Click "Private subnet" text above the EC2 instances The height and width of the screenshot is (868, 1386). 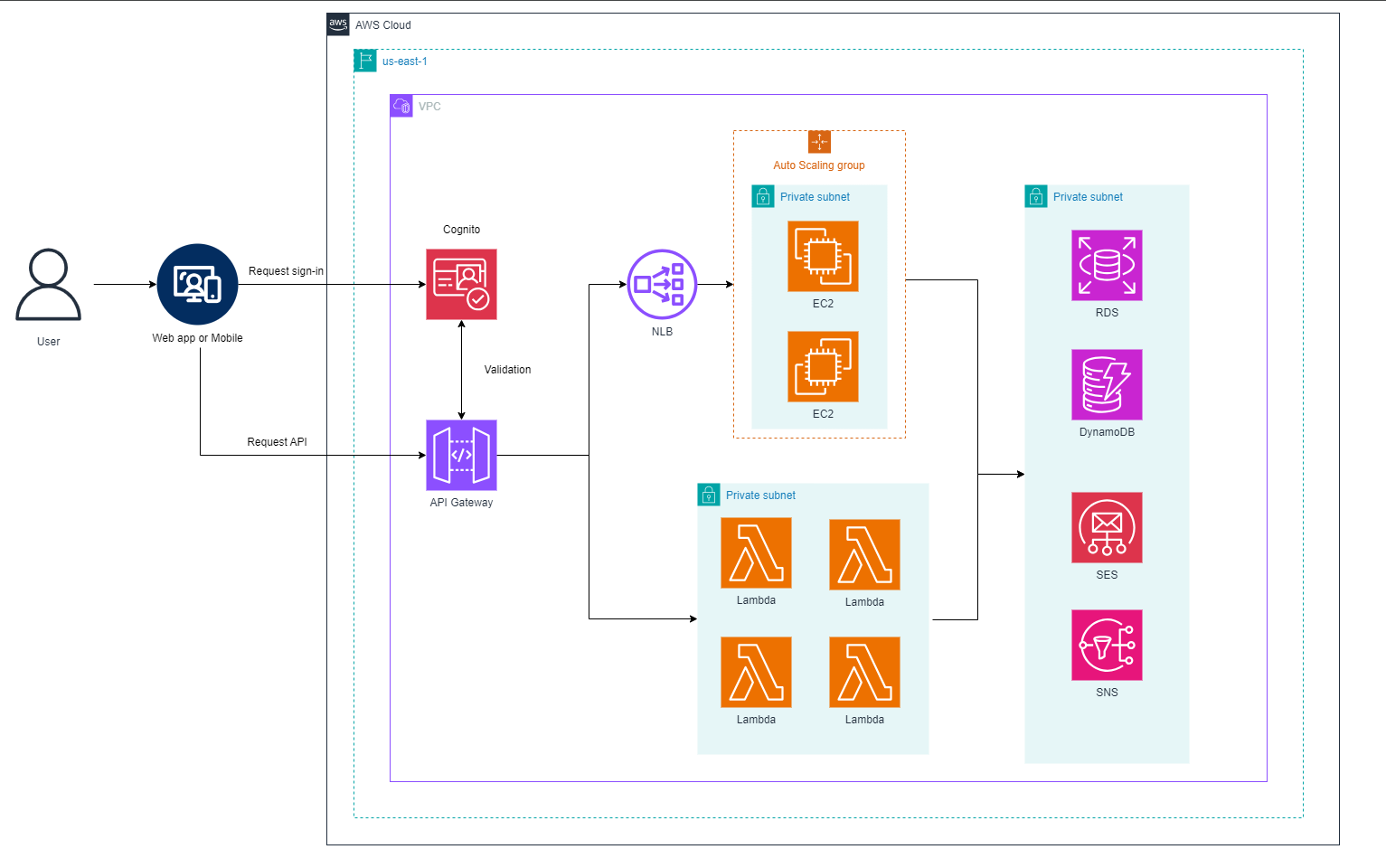[x=815, y=197]
